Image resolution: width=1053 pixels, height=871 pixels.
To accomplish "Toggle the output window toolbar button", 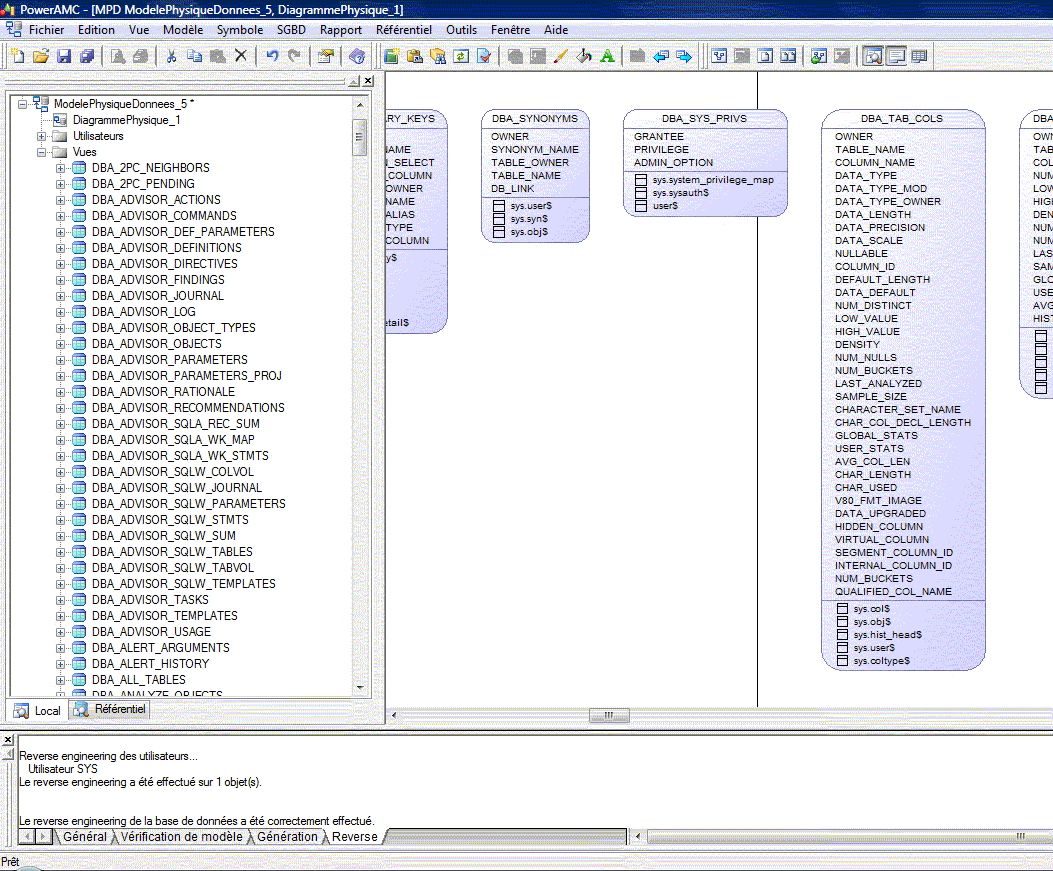I will [x=896, y=56].
